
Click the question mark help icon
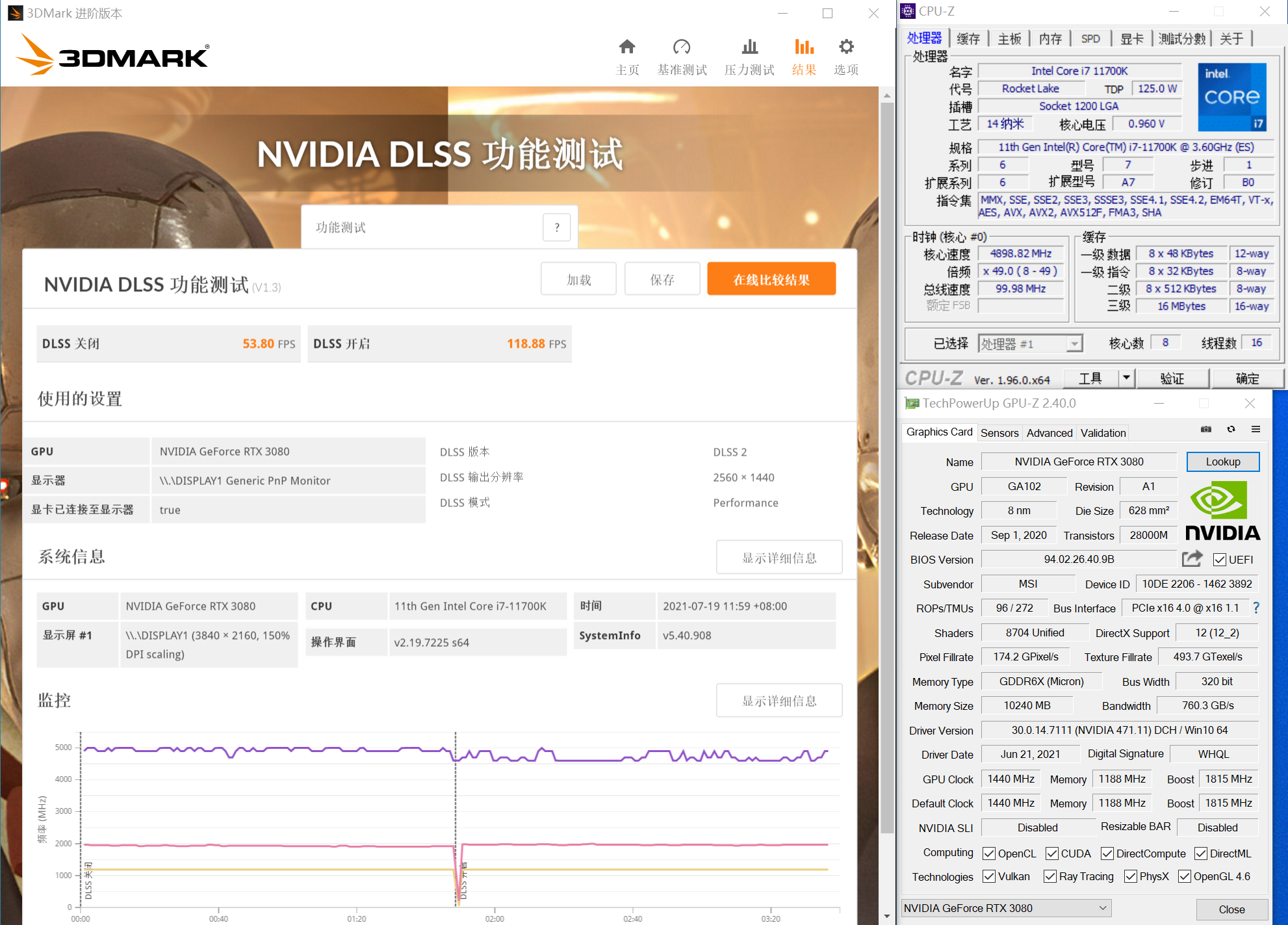click(556, 228)
